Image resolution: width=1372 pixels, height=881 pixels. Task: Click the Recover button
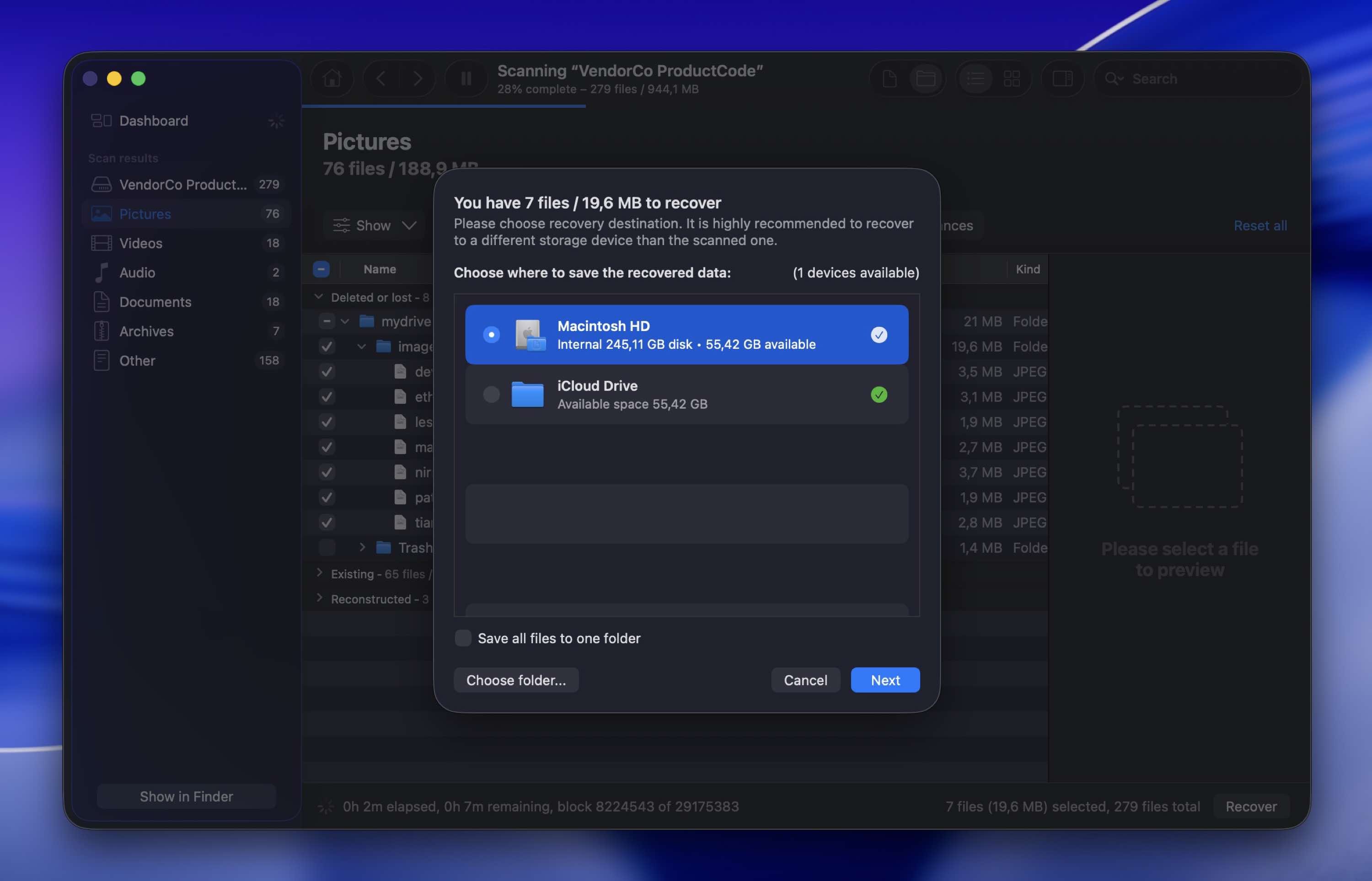1251,806
